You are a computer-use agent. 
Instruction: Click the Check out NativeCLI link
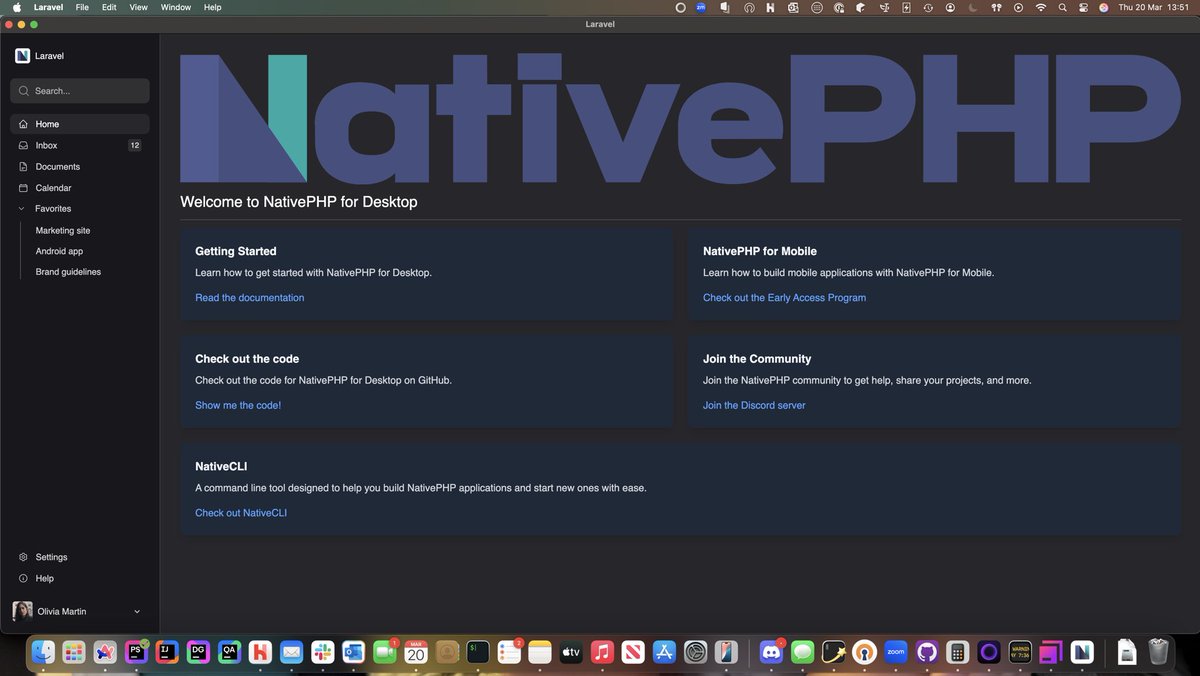click(x=241, y=513)
